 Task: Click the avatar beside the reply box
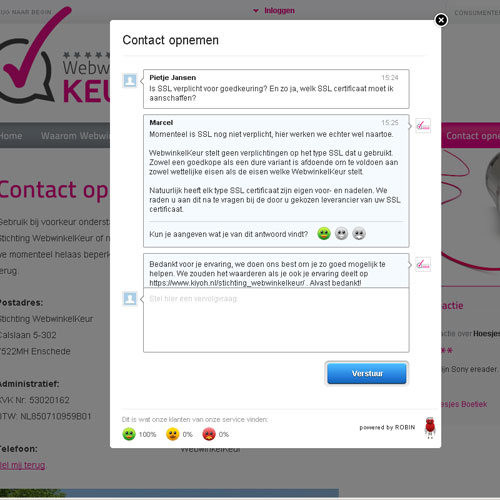[x=130, y=298]
